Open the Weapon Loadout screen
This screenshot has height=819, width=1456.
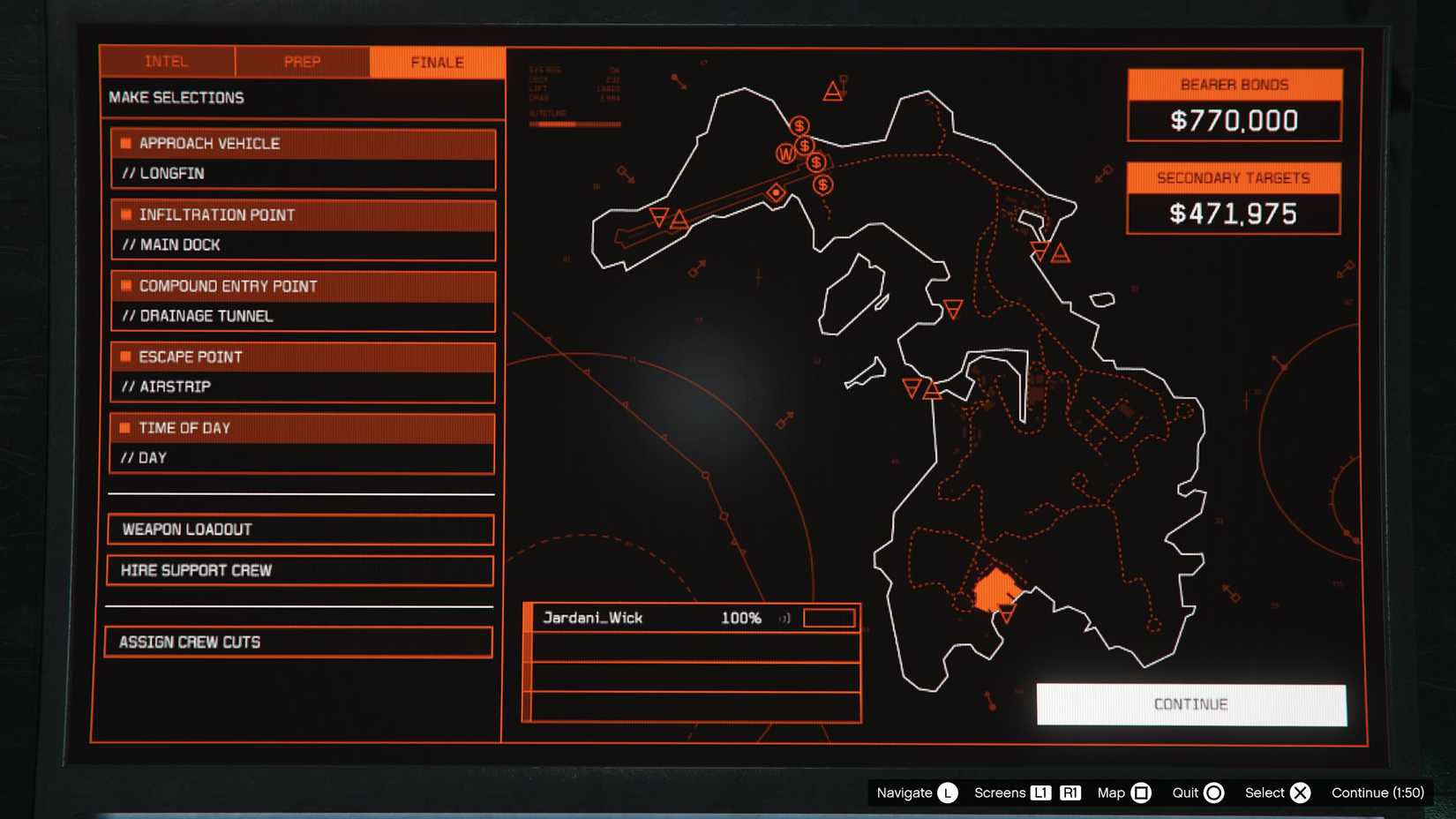point(301,530)
